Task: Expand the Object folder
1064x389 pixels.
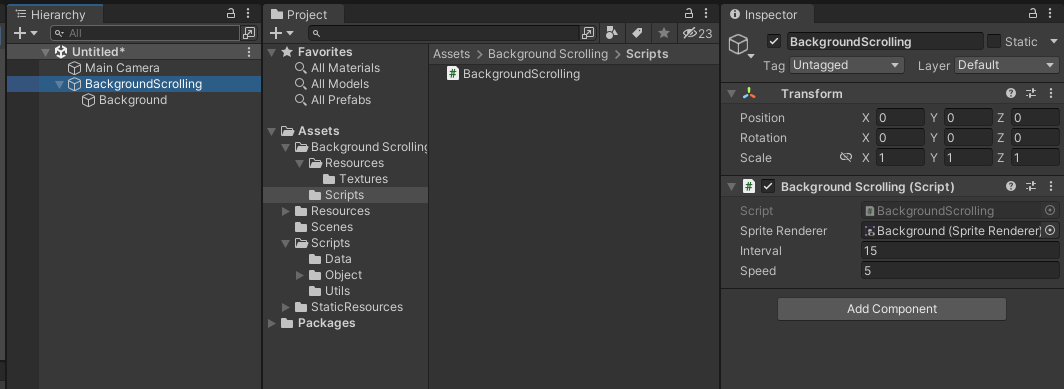Action: 299,275
